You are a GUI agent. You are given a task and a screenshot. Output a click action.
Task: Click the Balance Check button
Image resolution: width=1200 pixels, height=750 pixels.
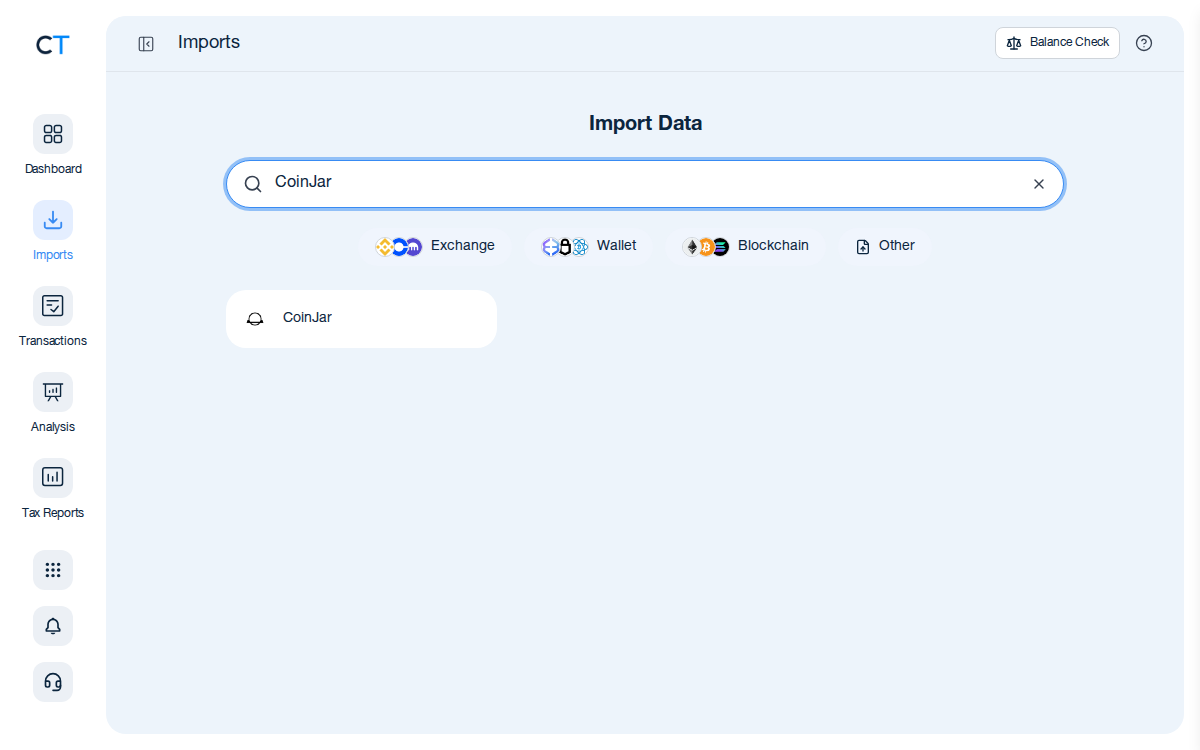click(x=1057, y=43)
